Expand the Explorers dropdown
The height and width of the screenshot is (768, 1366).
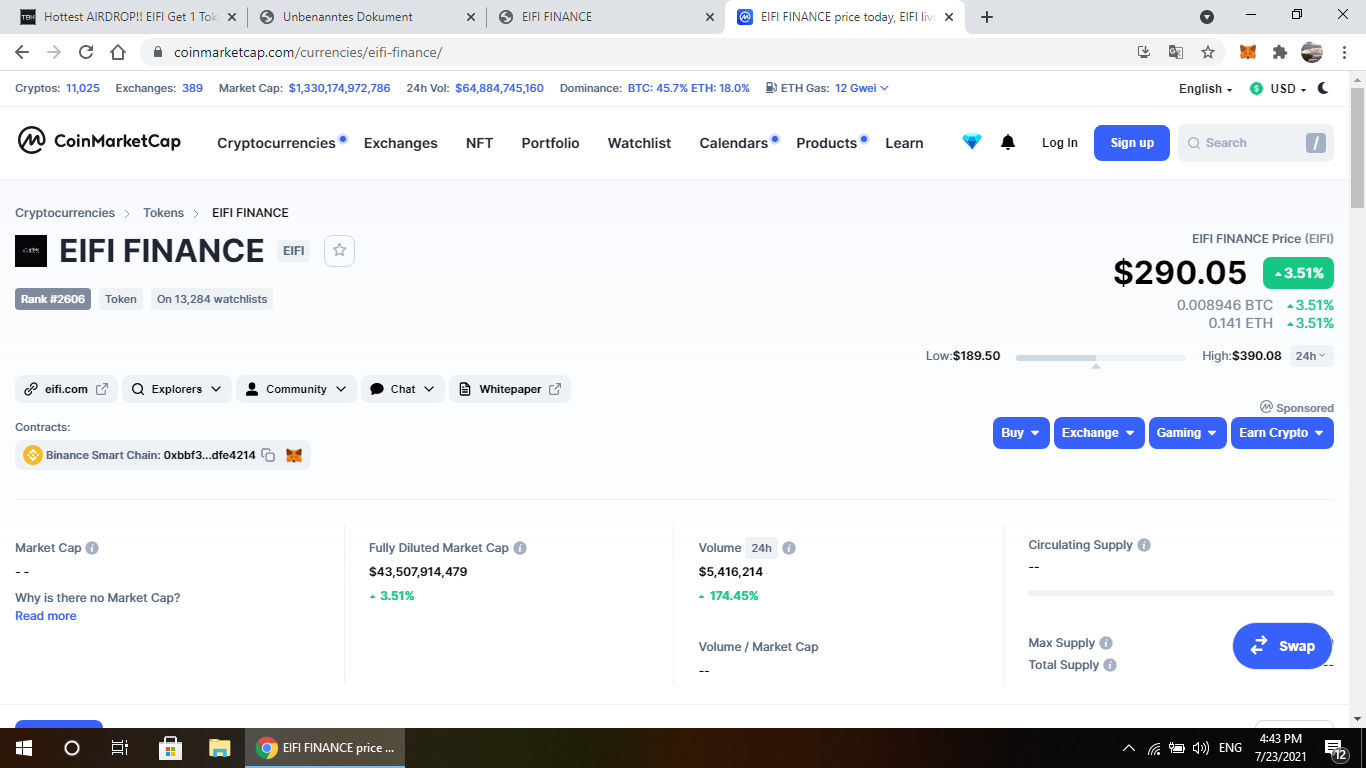pyautogui.click(x=177, y=389)
